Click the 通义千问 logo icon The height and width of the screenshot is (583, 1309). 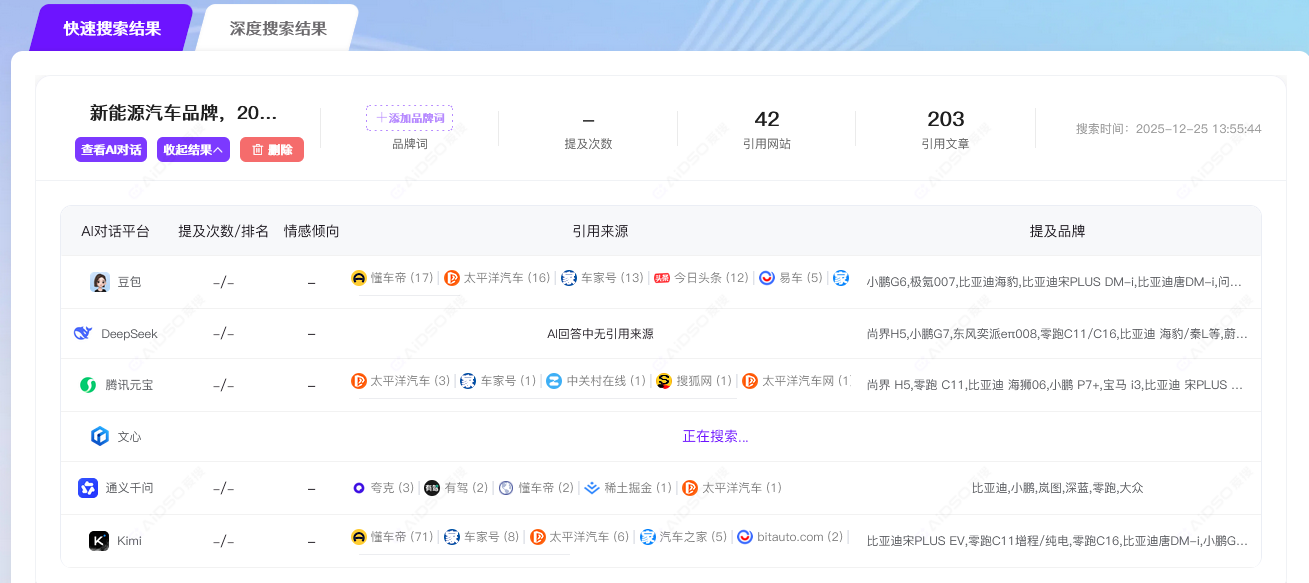88,488
